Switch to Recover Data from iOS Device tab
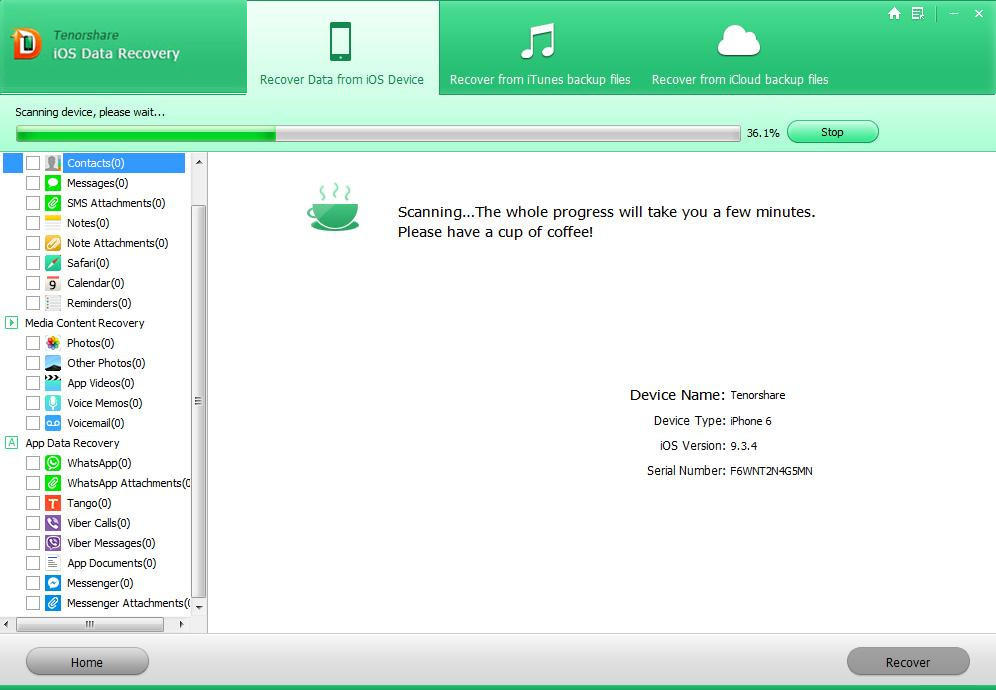The height and width of the screenshot is (690, 996). click(x=342, y=48)
